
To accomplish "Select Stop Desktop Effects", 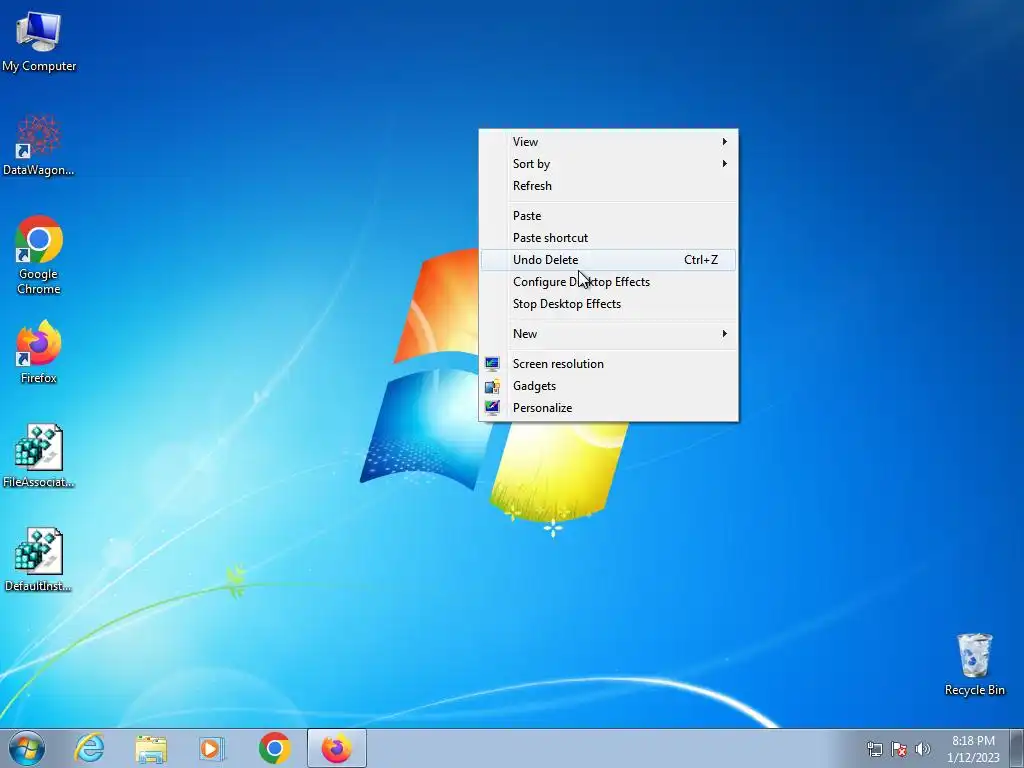I will point(608,304).
